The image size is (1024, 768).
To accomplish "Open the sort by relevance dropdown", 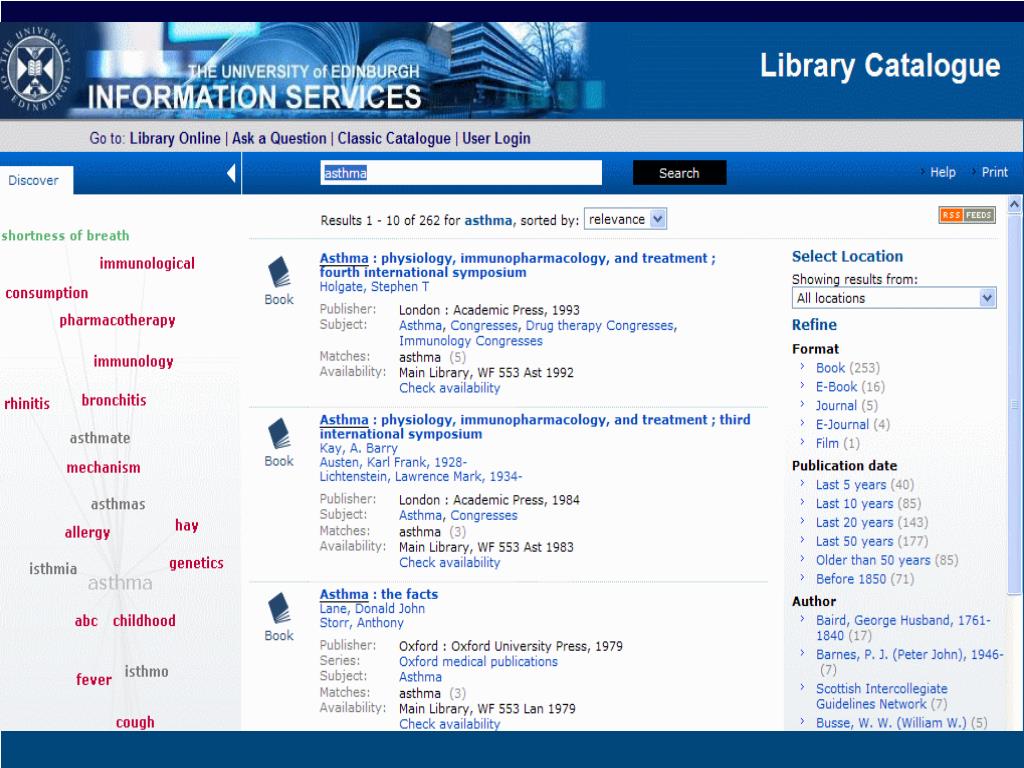I will coord(625,219).
